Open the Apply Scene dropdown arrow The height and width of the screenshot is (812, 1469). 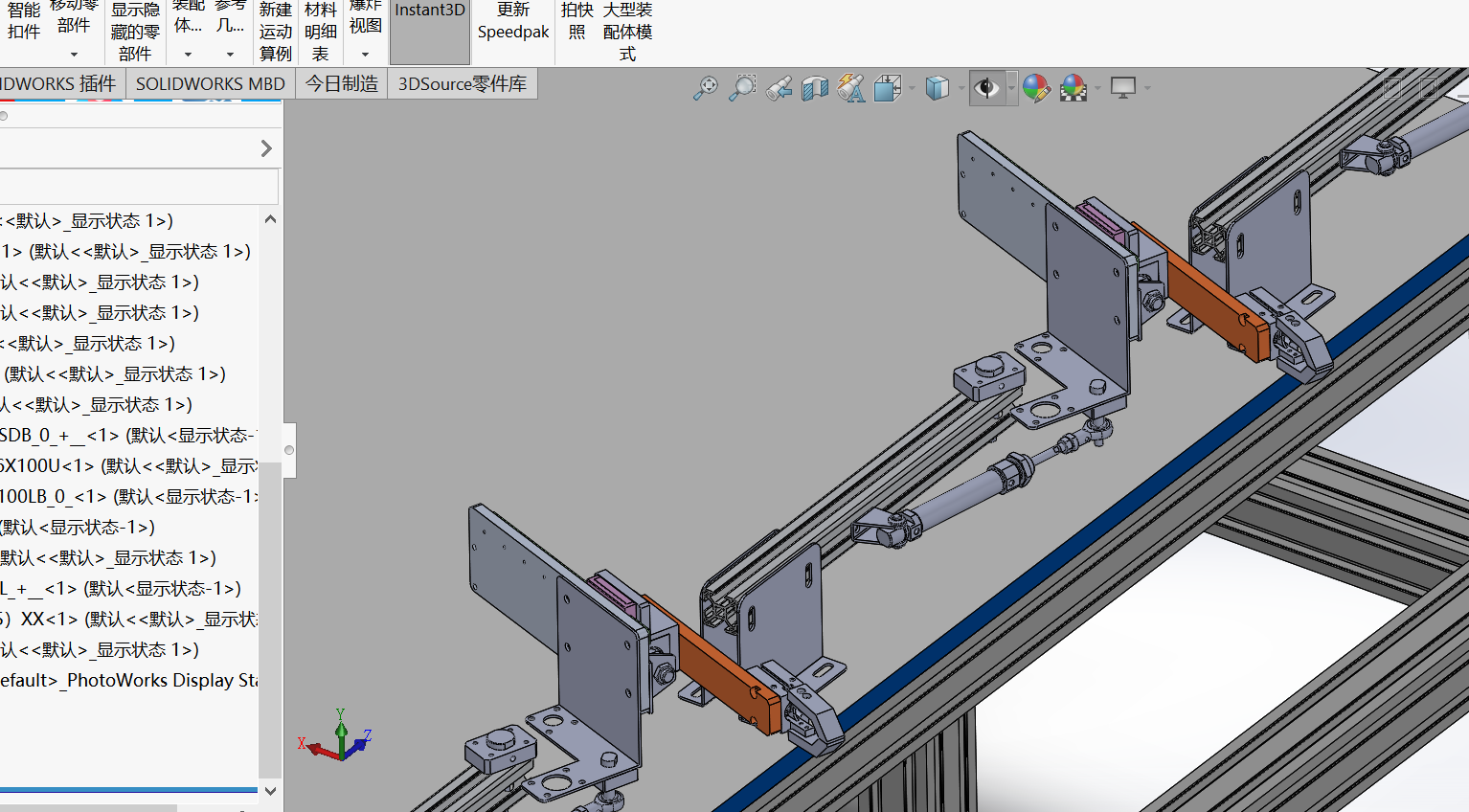(x=1097, y=88)
